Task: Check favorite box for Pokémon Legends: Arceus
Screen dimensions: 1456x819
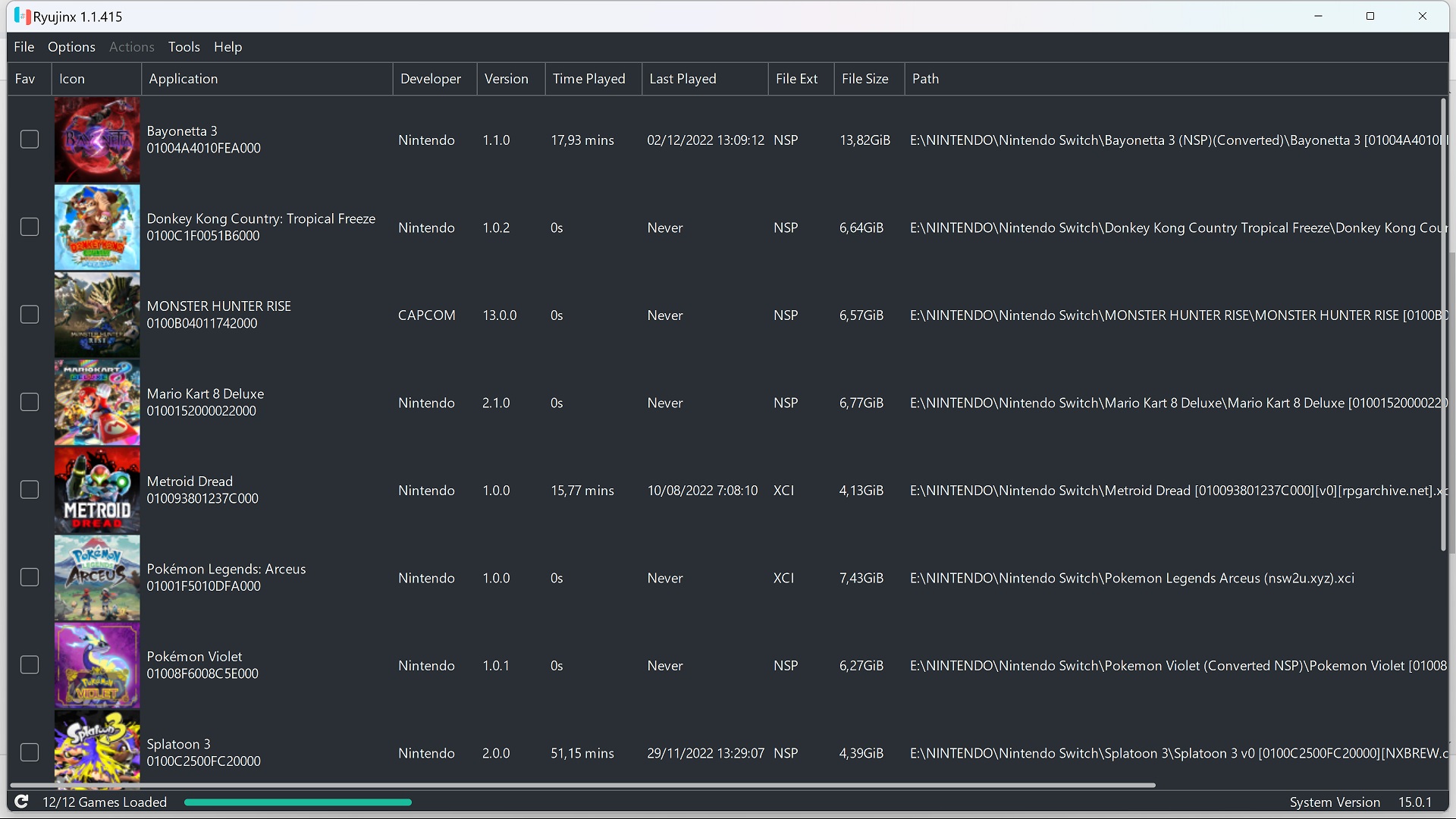Action: click(x=30, y=577)
